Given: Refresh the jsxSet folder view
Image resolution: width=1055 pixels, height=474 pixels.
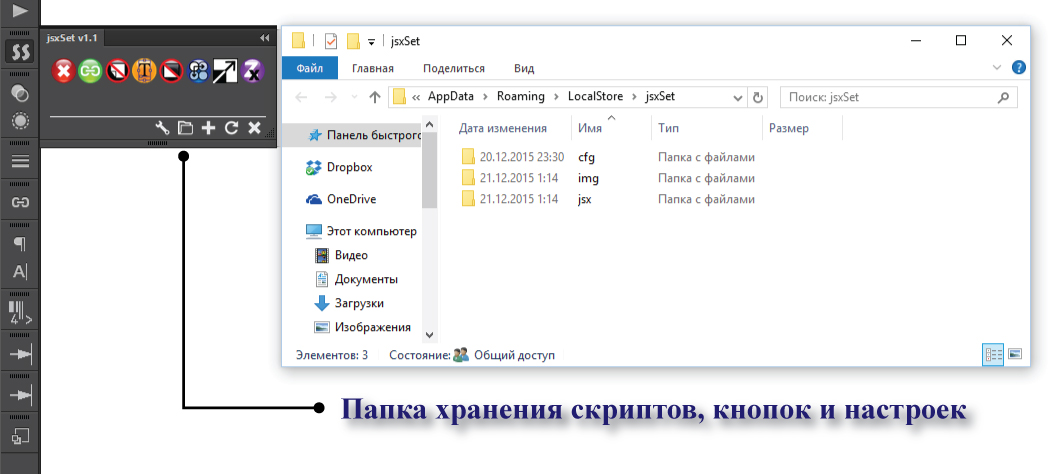Looking at the screenshot, I should [758, 97].
